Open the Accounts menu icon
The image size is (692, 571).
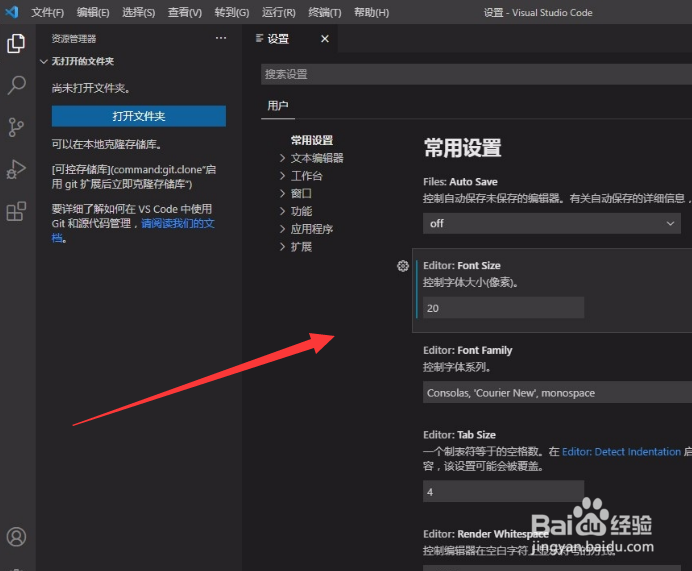16,537
